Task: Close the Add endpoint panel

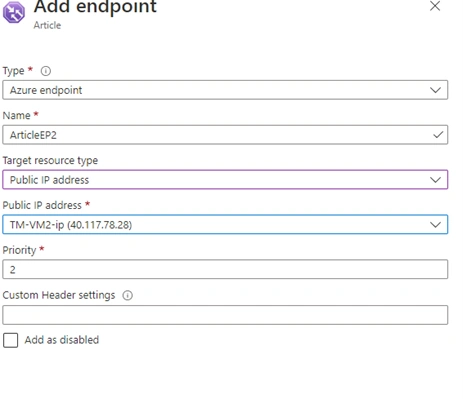Action: tap(435, 6)
